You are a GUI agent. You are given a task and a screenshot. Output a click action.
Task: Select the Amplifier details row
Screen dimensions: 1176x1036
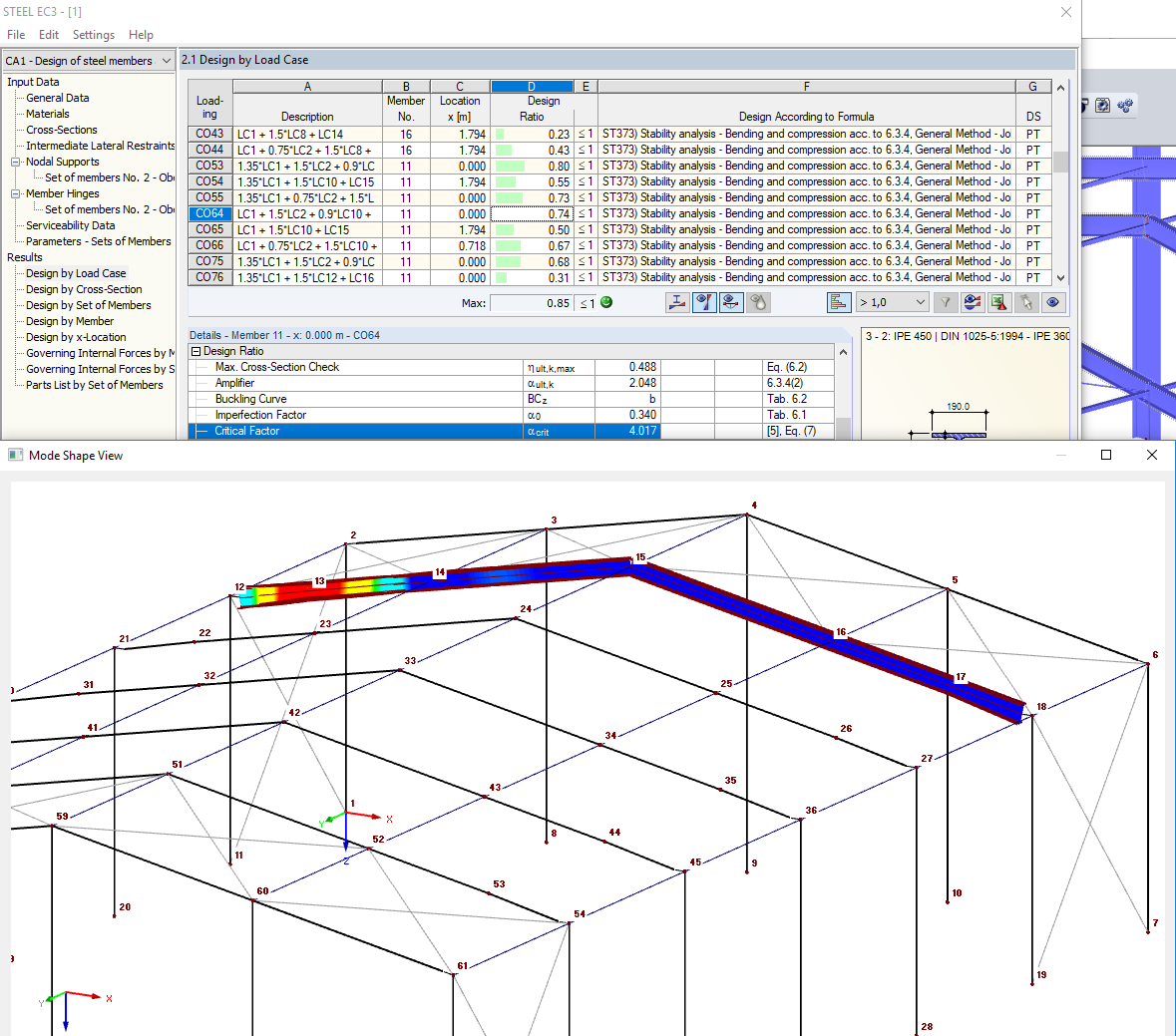click(x=511, y=383)
